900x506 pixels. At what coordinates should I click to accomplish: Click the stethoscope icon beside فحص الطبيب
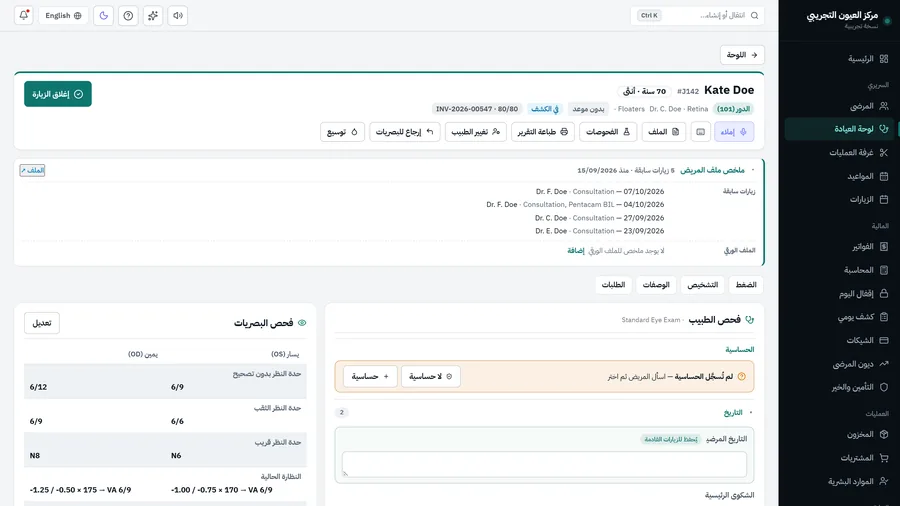click(x=749, y=320)
